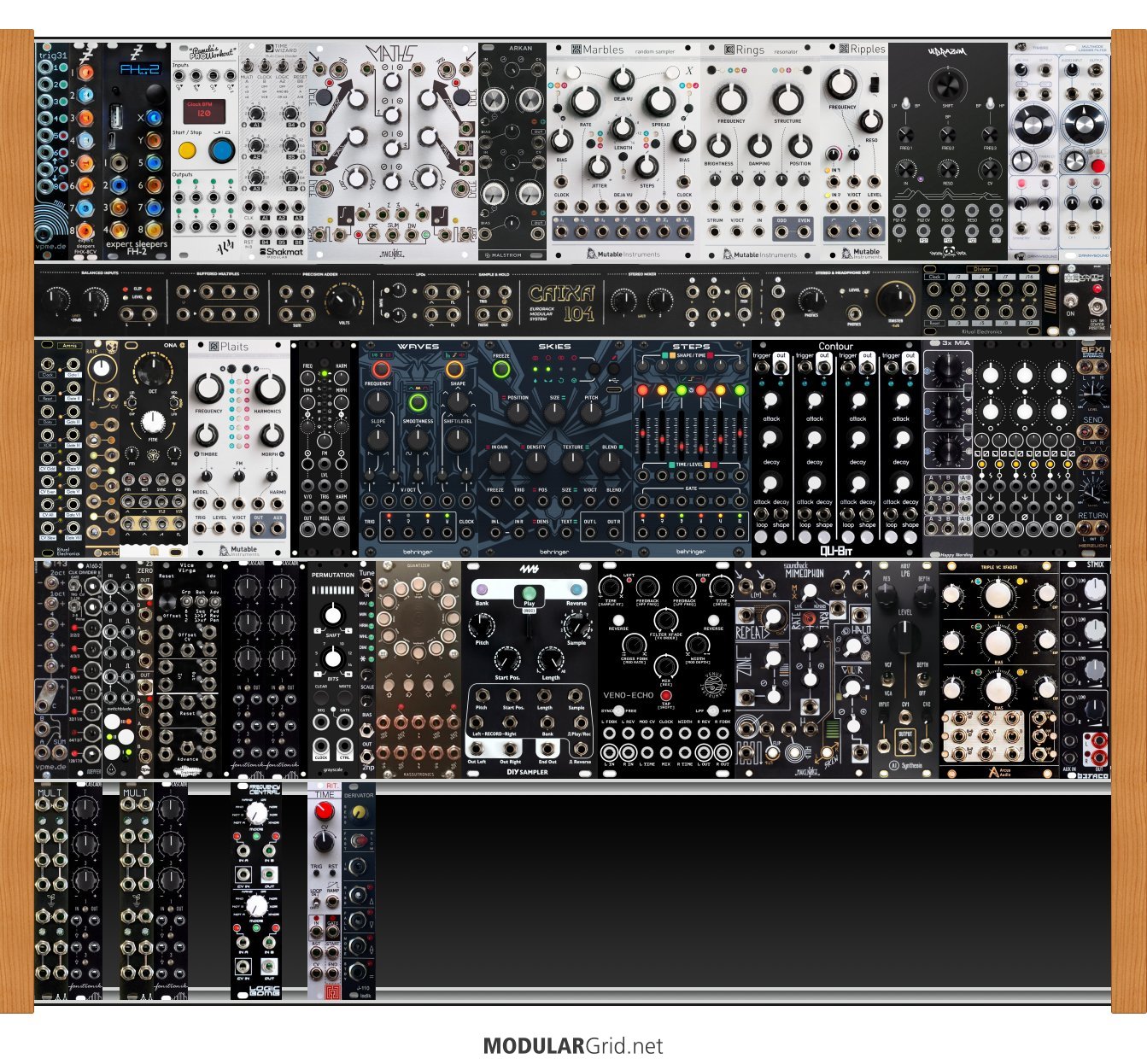Flip the LPF/HPF switch on Veno-Echo

click(x=711, y=710)
